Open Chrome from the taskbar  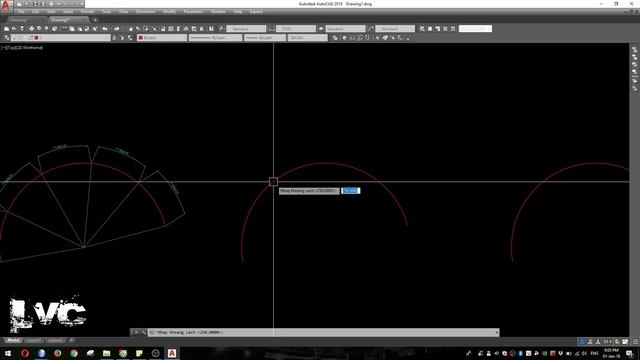[74, 353]
